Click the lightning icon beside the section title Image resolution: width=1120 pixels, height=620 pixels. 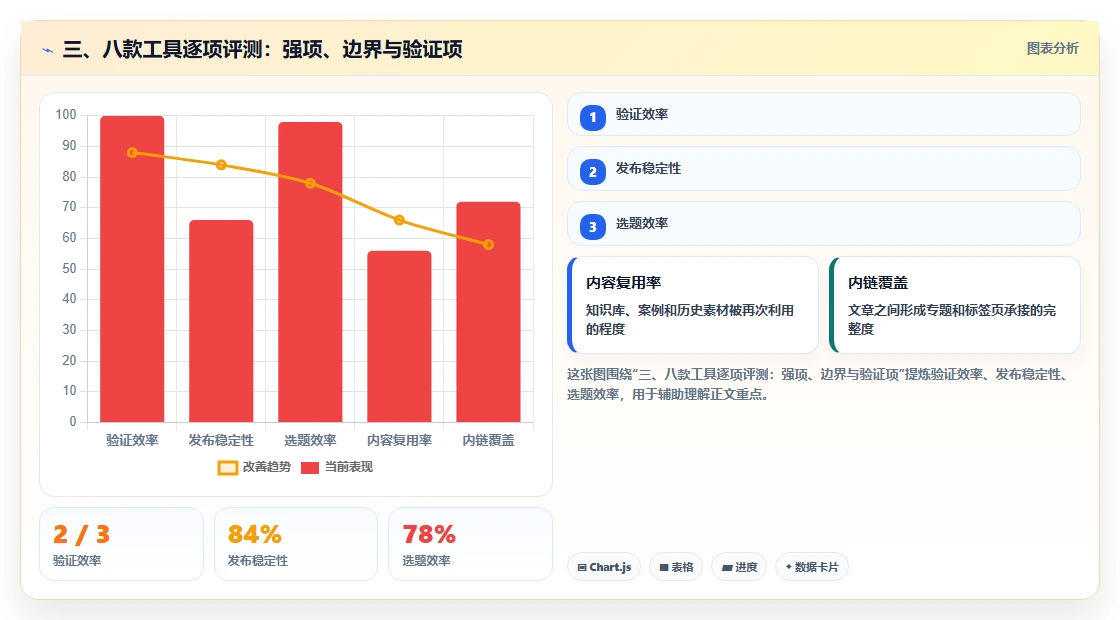(x=48, y=50)
